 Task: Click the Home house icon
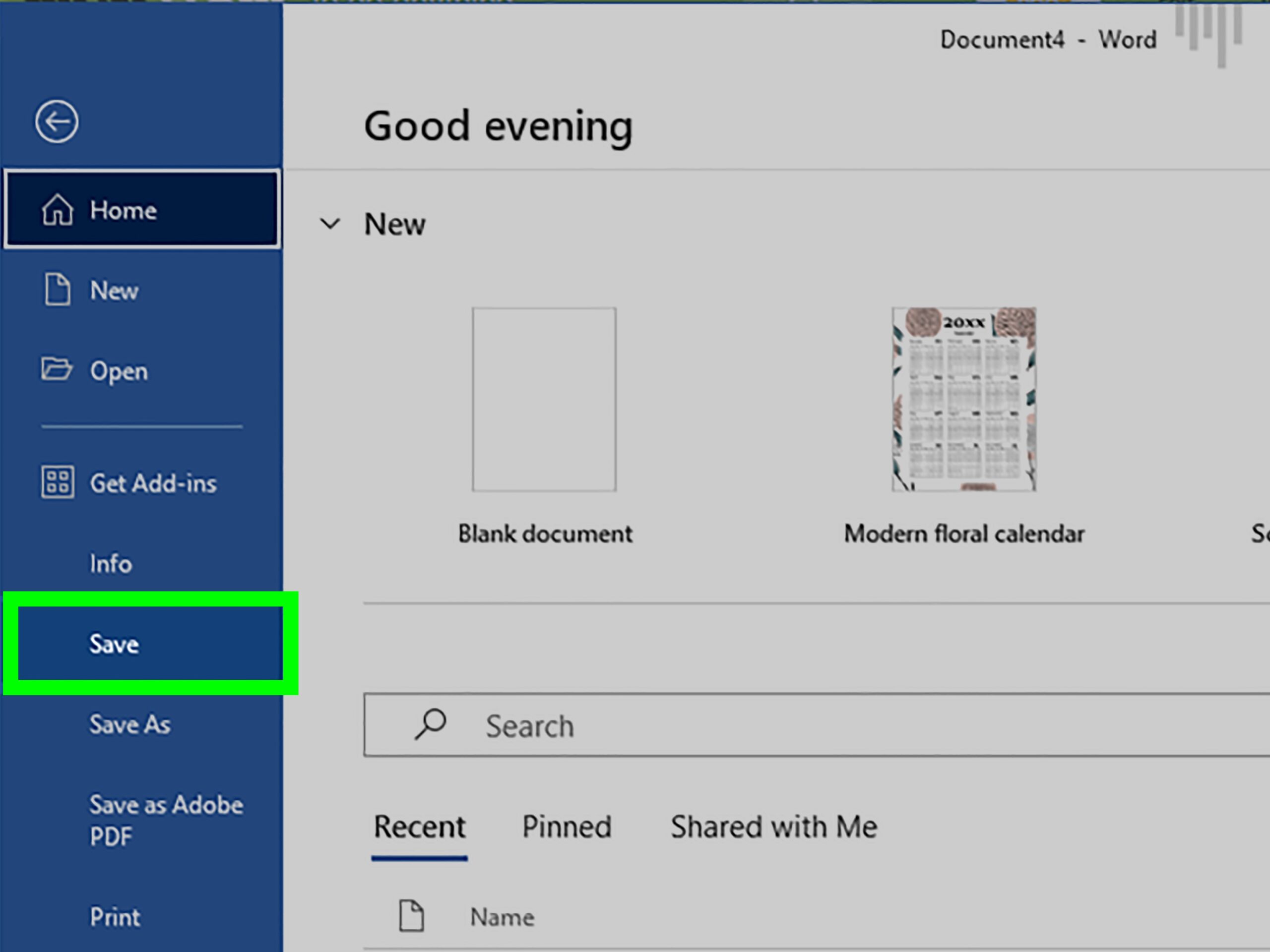pos(58,210)
